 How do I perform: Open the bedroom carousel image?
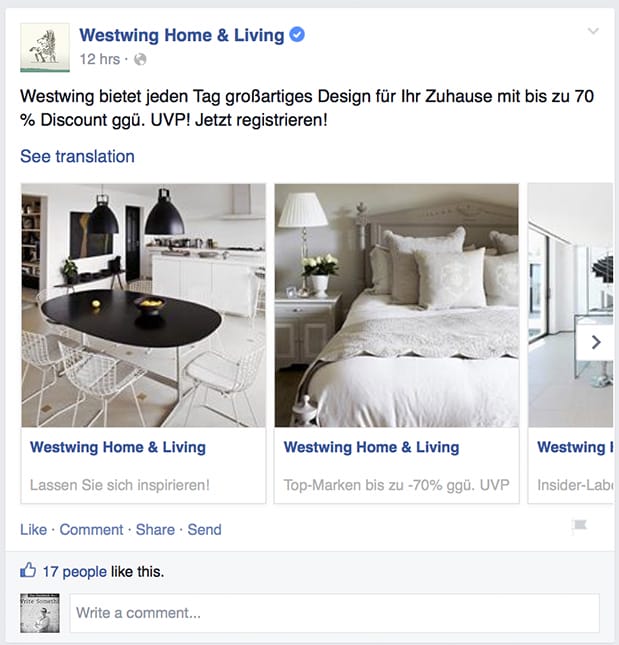pyautogui.click(x=397, y=305)
